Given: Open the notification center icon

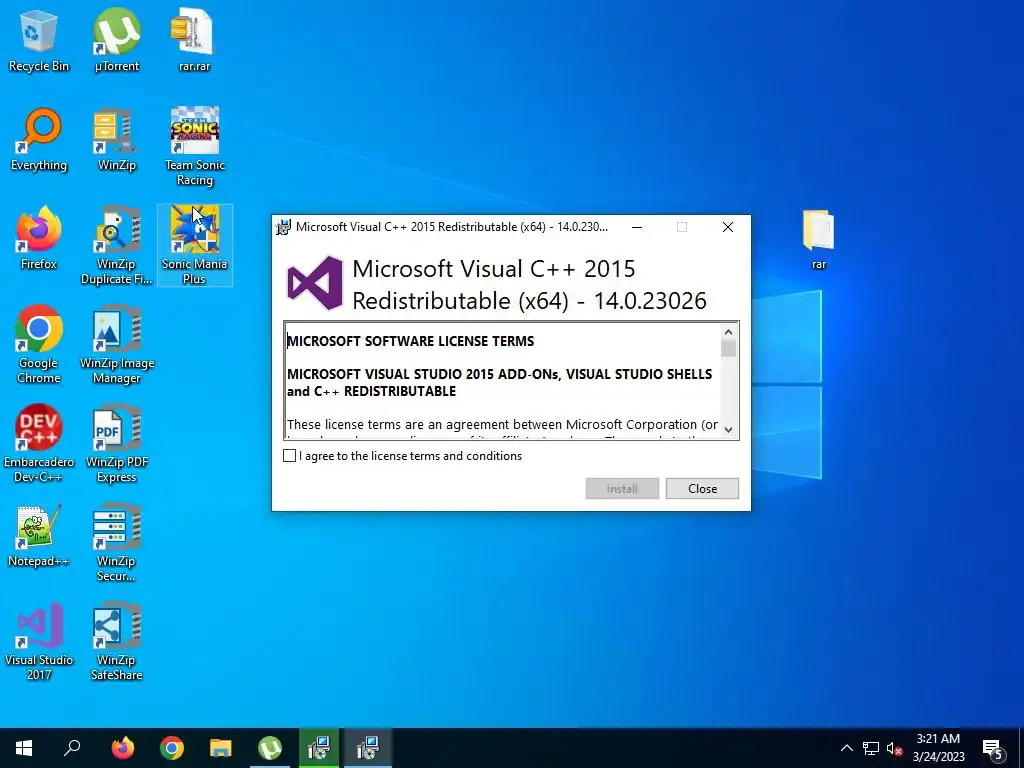Looking at the screenshot, I should click(993, 749).
